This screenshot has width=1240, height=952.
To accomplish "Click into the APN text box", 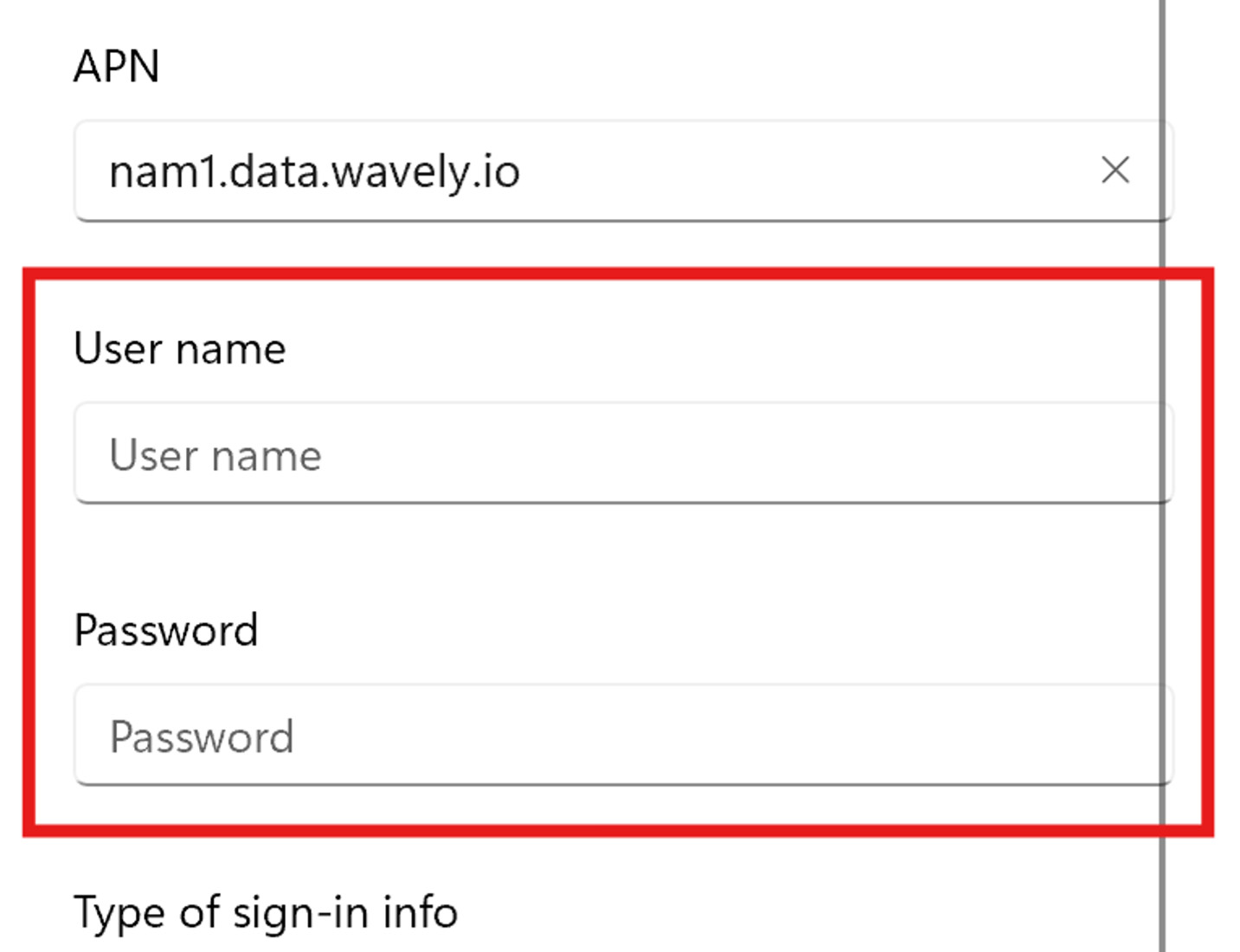I will click(x=623, y=170).
